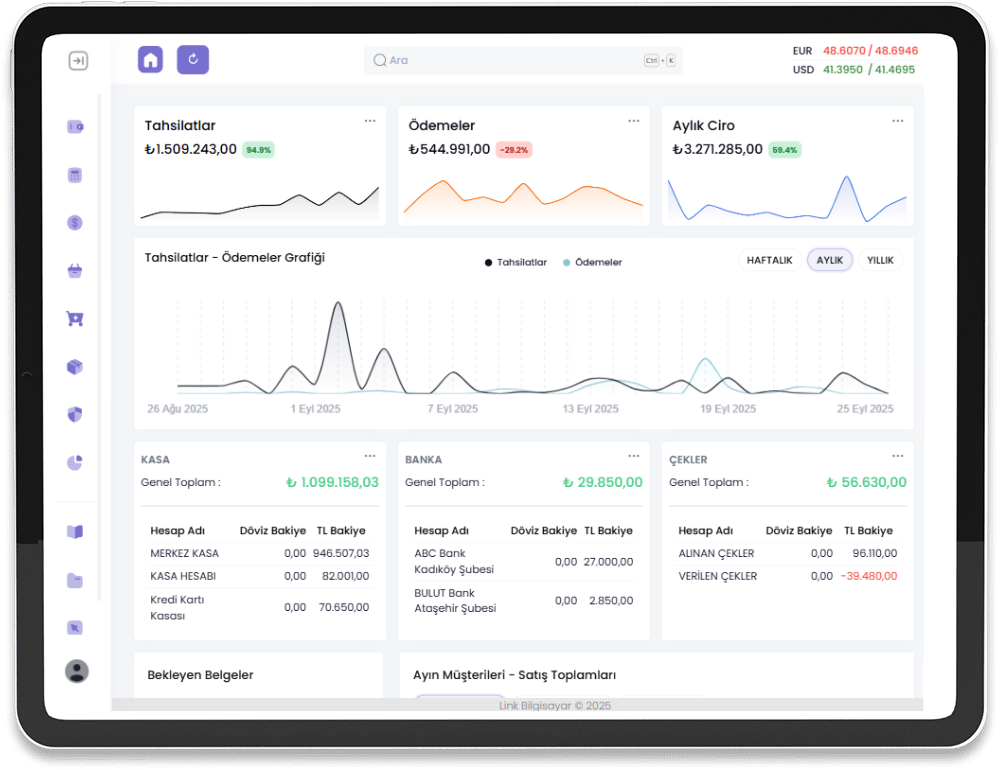Open the calculator icon in sidebar
Screen dimensions: 1000x770
75,175
